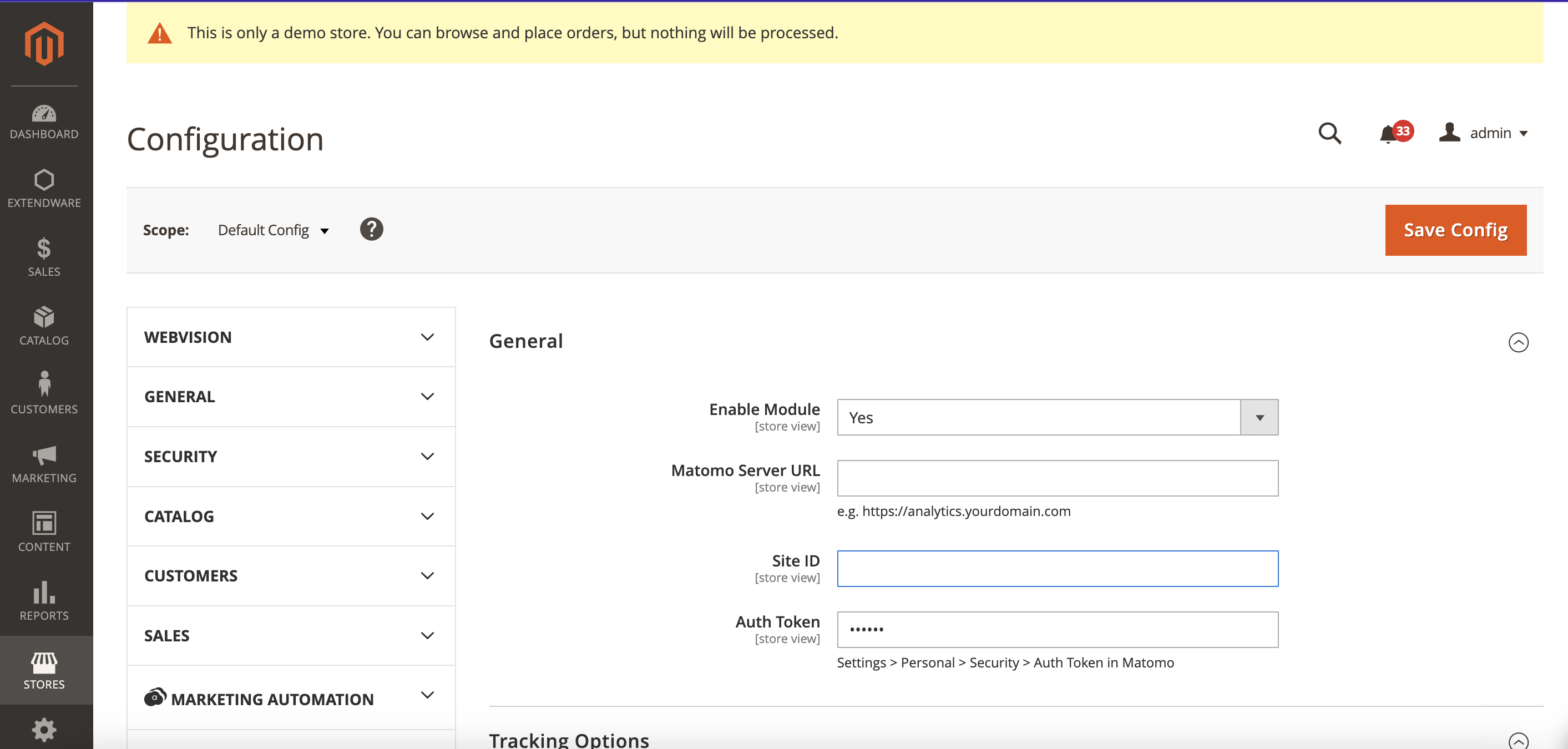The image size is (1568, 749).
Task: Collapse the General settings section
Action: coord(1518,342)
